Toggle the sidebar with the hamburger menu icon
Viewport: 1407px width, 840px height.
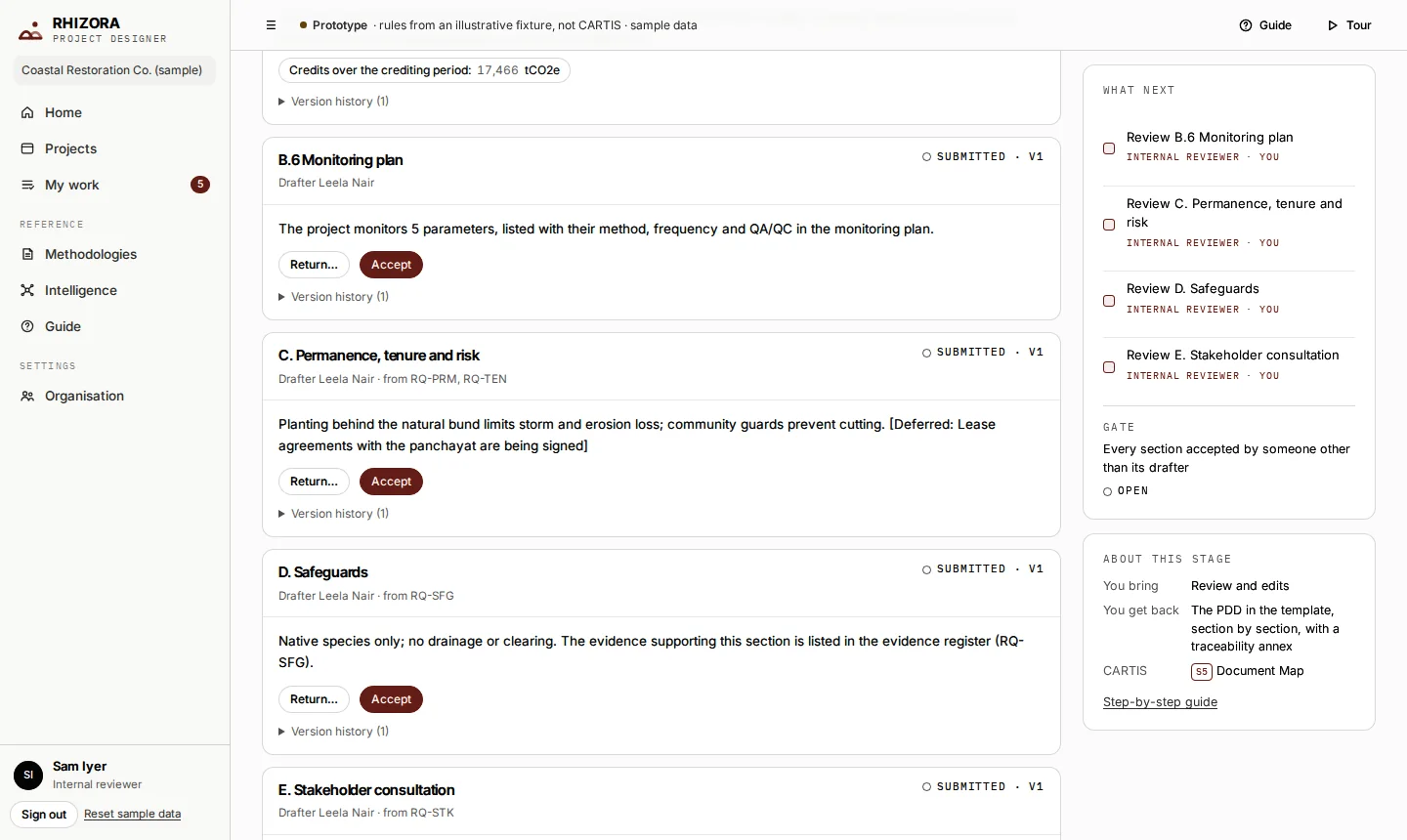click(x=272, y=25)
